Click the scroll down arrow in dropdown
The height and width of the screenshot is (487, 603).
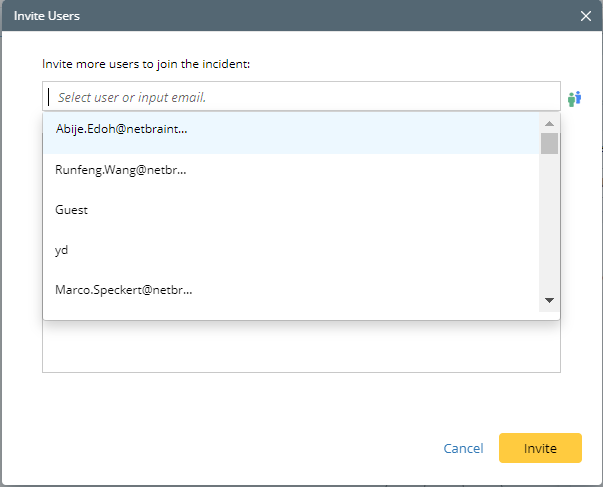pyautogui.click(x=549, y=300)
